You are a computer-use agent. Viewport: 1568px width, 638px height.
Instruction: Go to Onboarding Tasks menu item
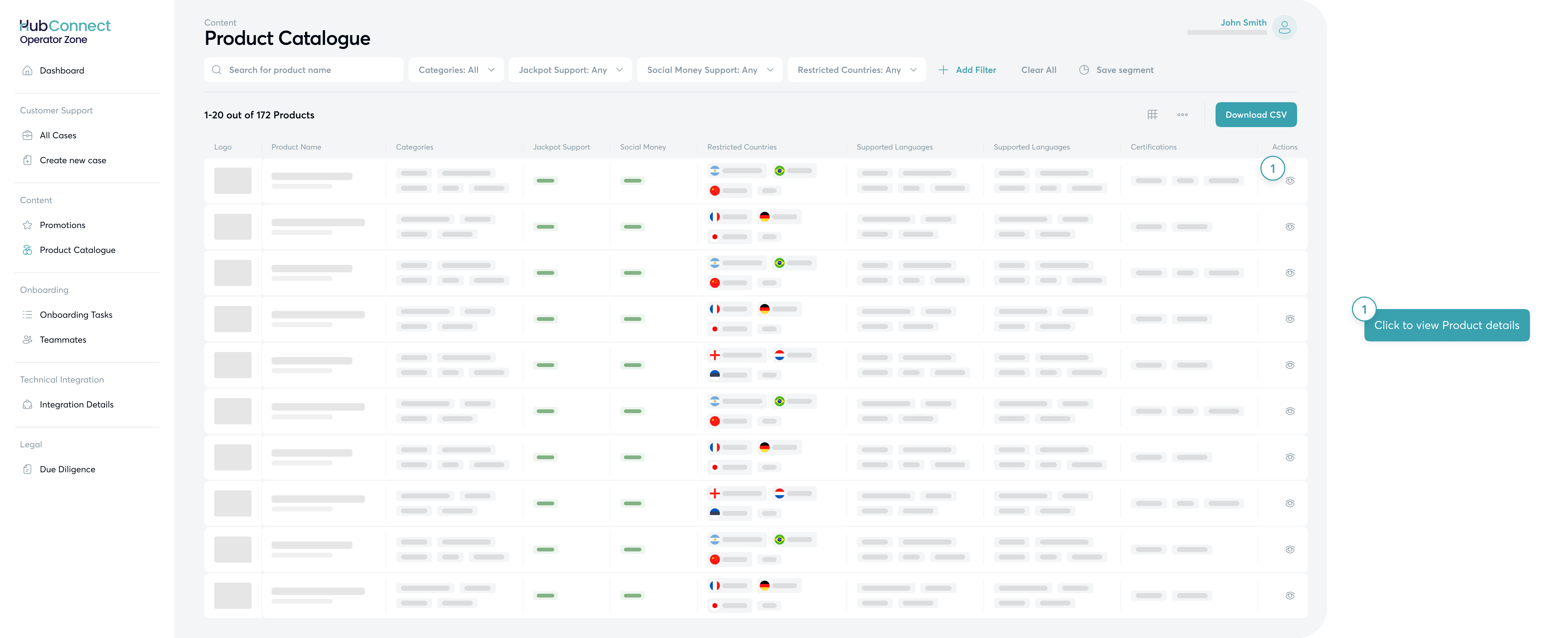pyautogui.click(x=75, y=315)
